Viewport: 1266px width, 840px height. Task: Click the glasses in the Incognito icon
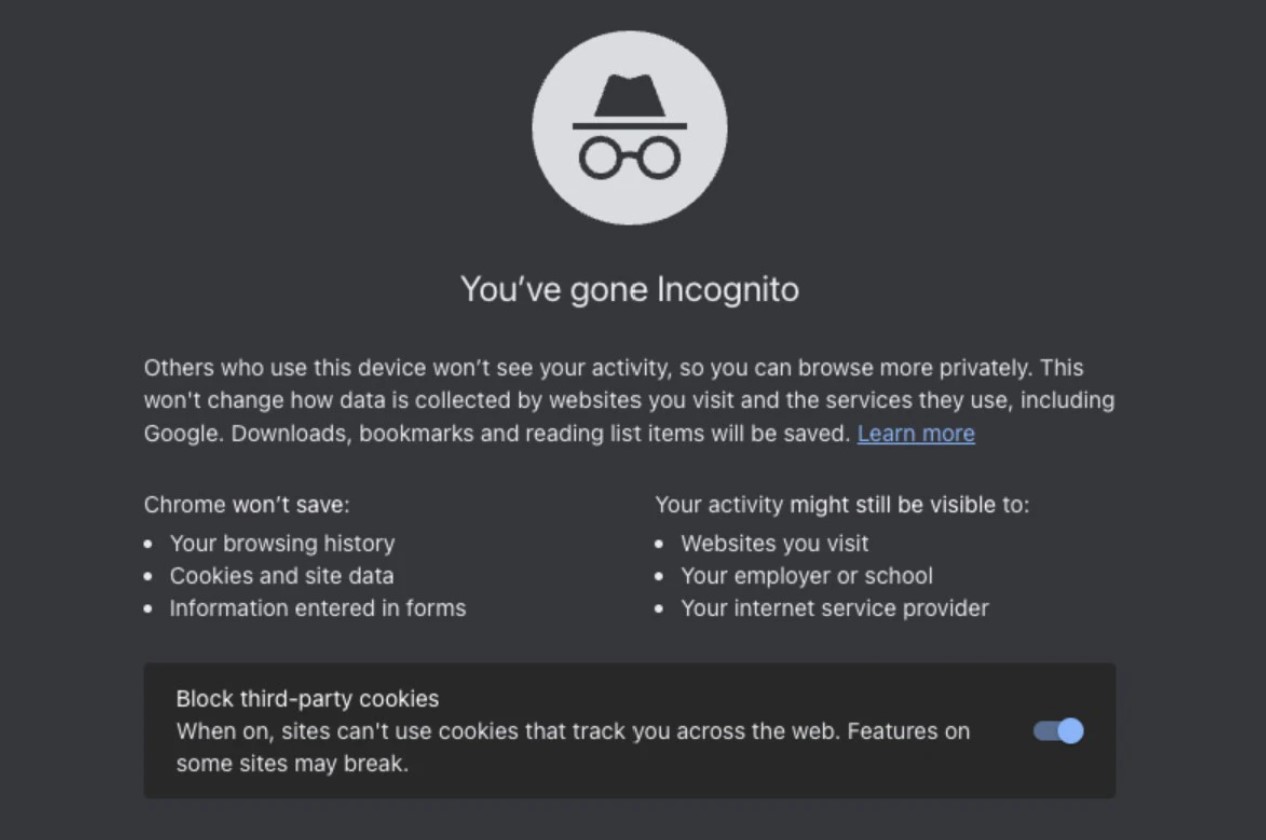coord(629,155)
